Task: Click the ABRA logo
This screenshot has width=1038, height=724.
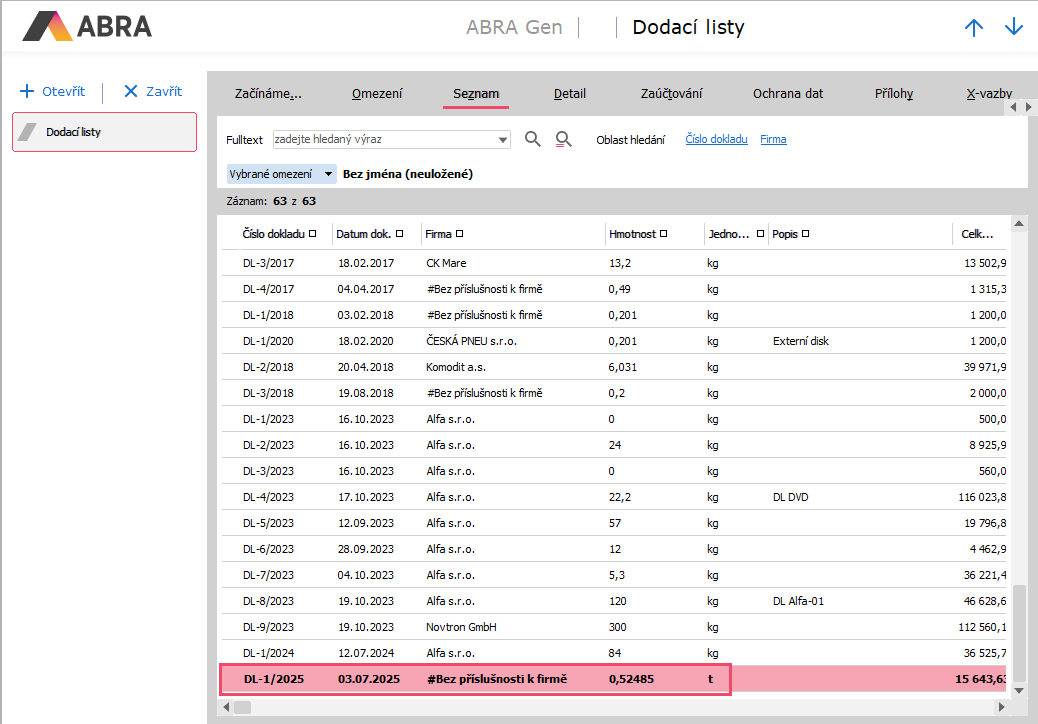Action: click(87, 26)
